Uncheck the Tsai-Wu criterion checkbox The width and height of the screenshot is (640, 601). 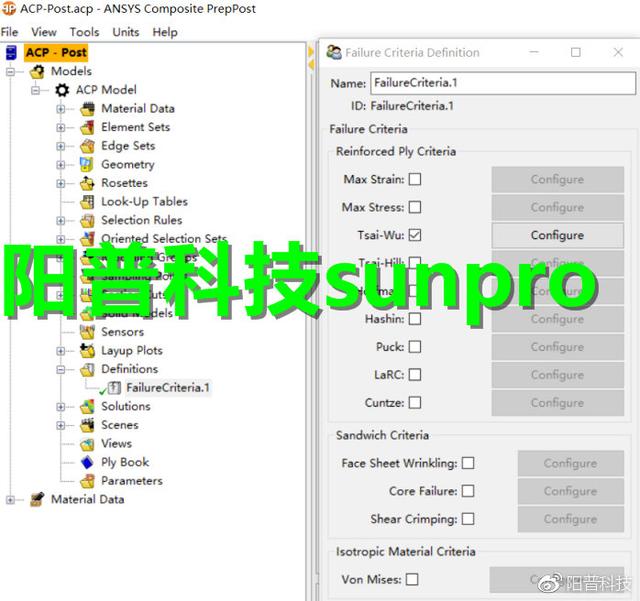coord(415,236)
